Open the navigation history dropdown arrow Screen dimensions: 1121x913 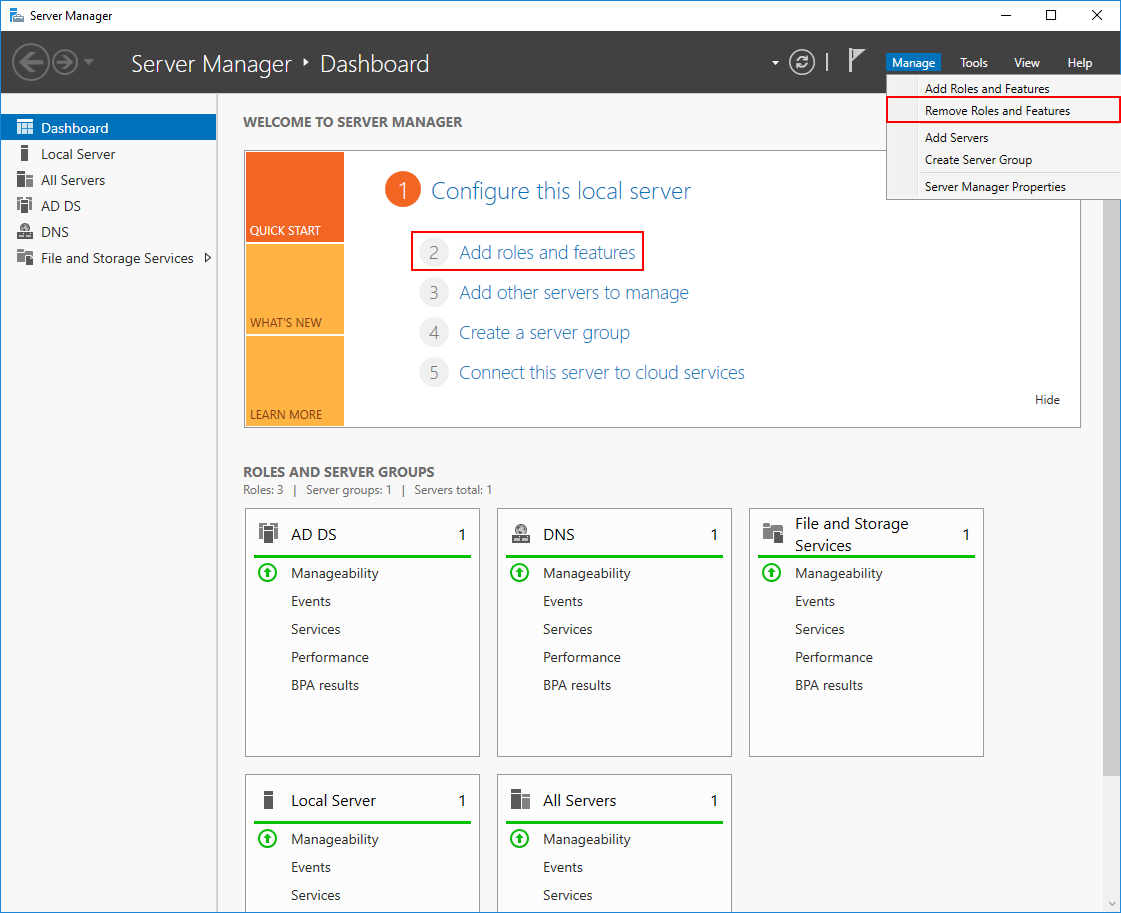(x=89, y=62)
